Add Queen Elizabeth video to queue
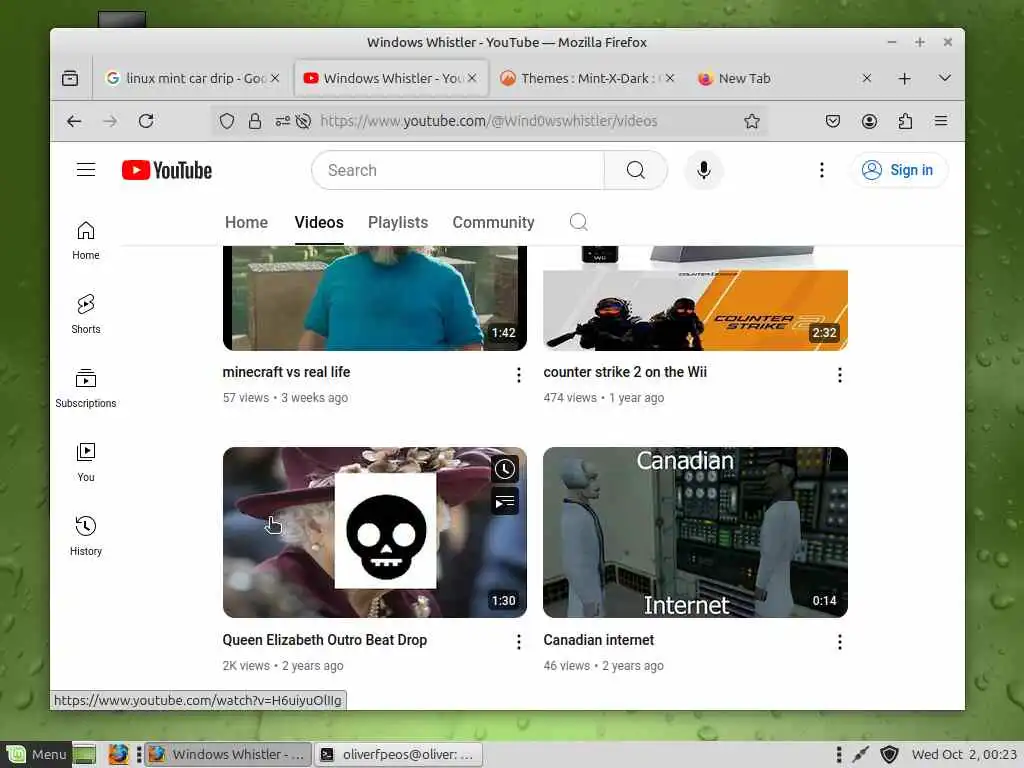 click(x=505, y=502)
